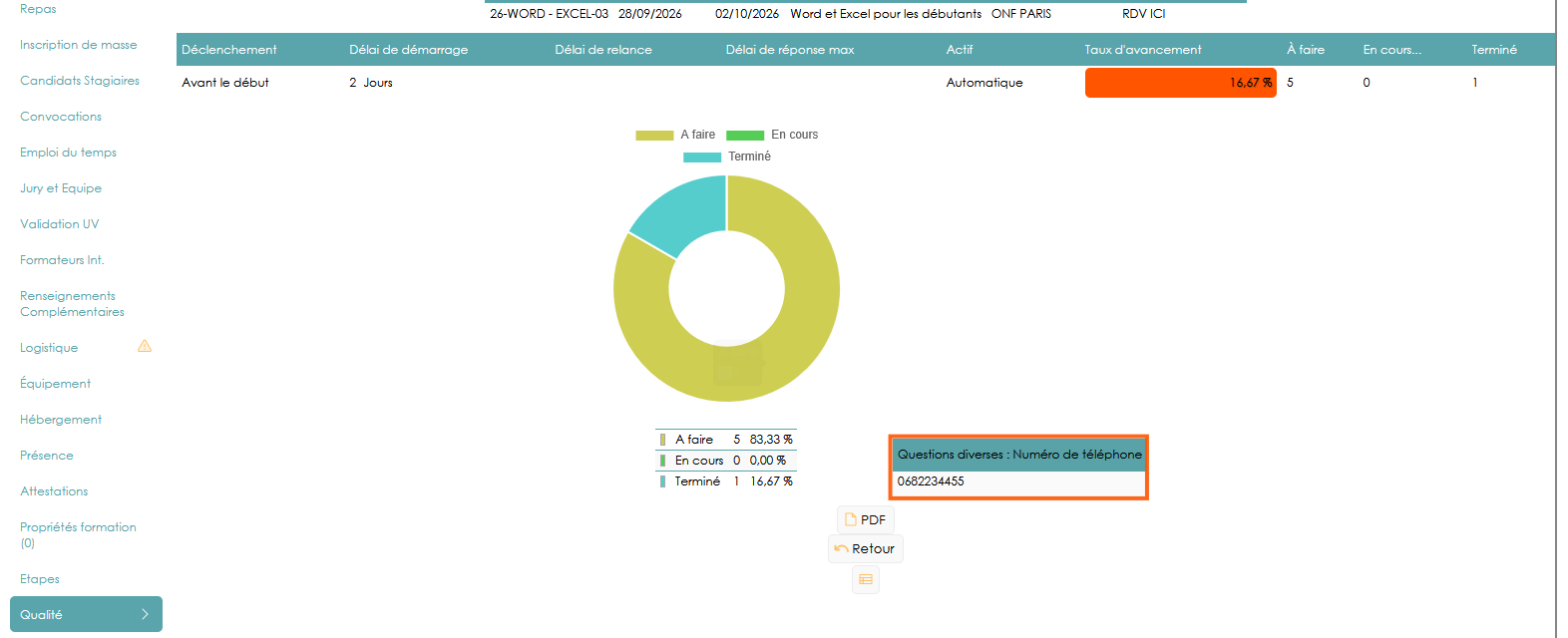The width and height of the screenshot is (1568, 638).
Task: Open Inscription de masse
Action: click(x=79, y=45)
